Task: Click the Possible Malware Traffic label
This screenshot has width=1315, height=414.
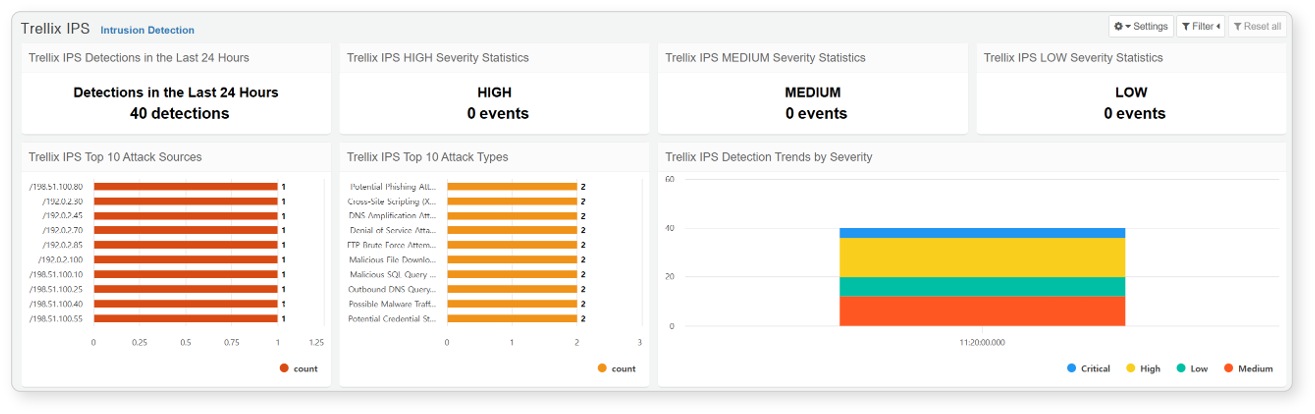Action: tap(393, 304)
